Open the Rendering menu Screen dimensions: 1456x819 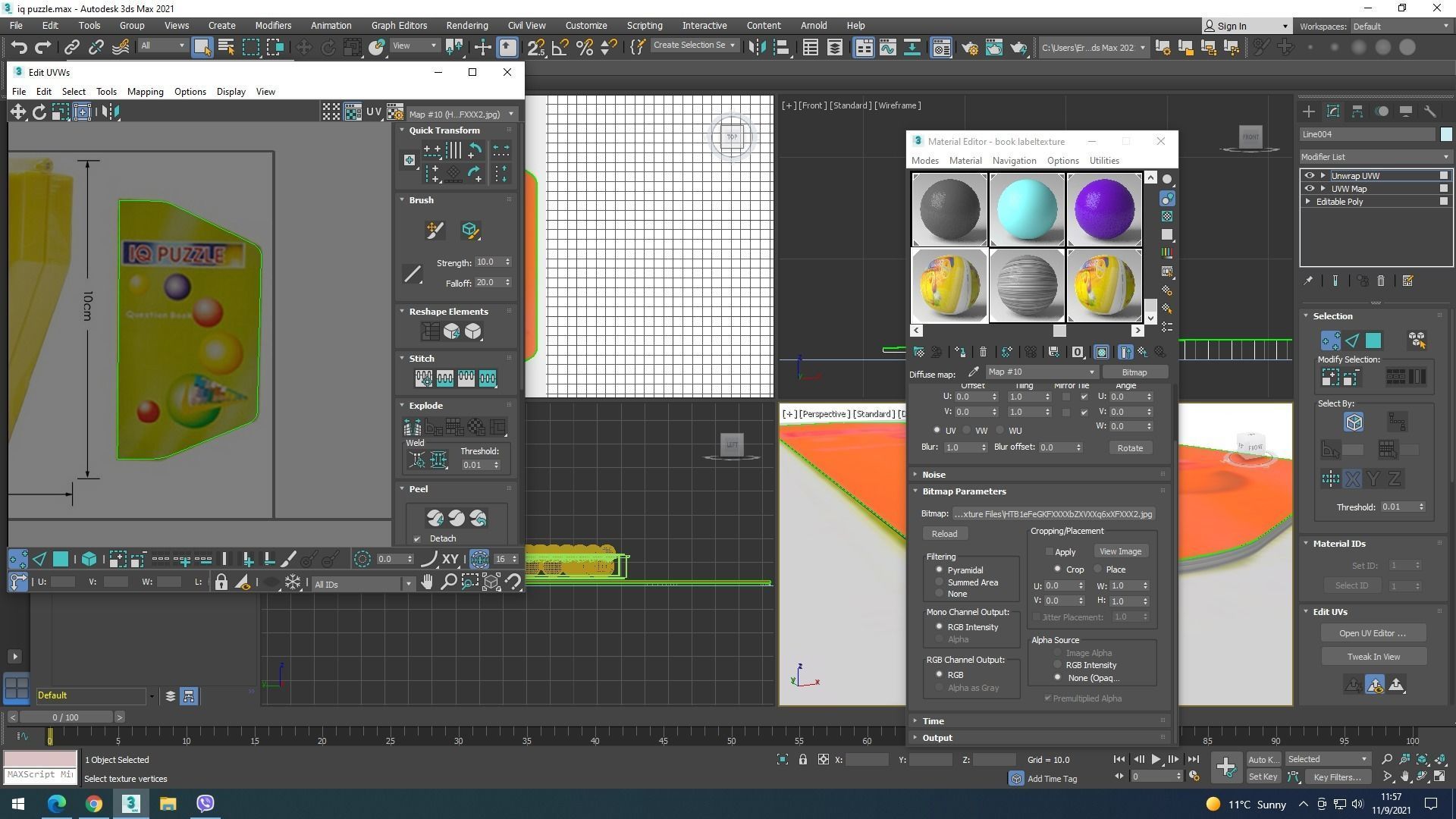coord(466,25)
